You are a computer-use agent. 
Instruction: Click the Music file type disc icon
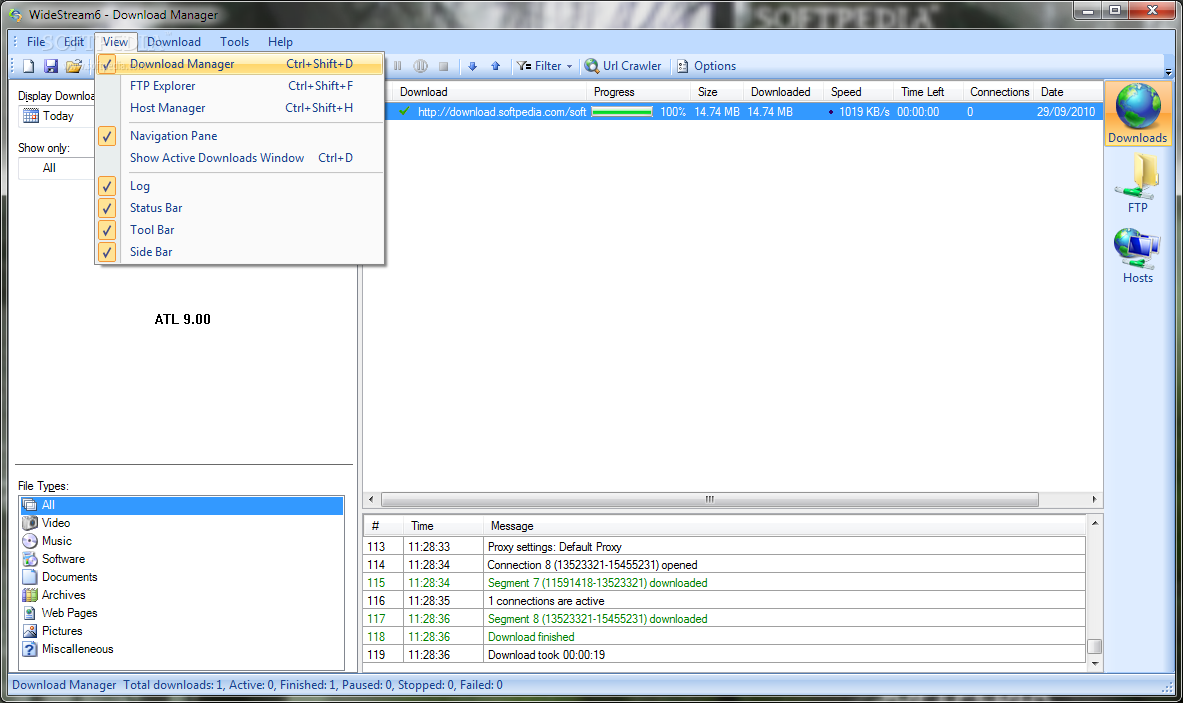pyautogui.click(x=30, y=541)
